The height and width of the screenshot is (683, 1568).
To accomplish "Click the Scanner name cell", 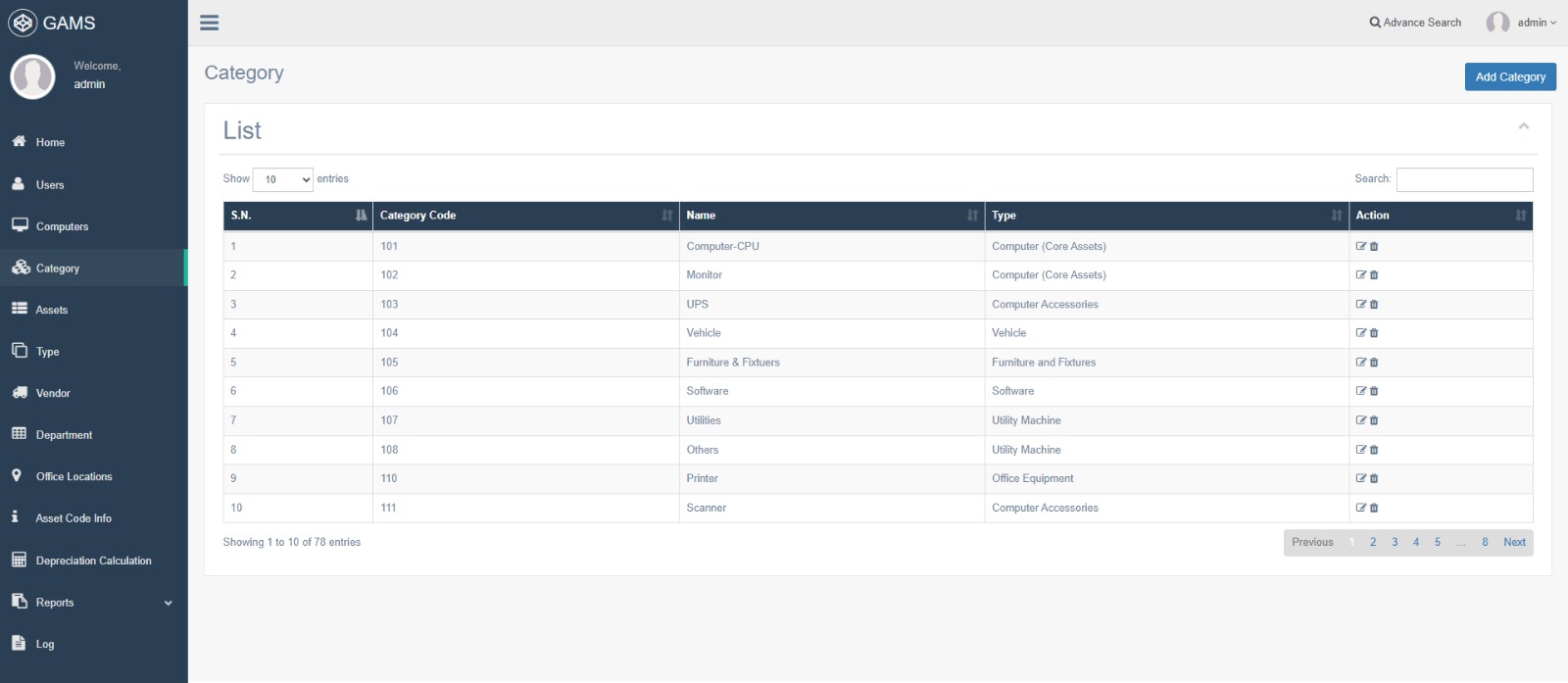I will [832, 508].
